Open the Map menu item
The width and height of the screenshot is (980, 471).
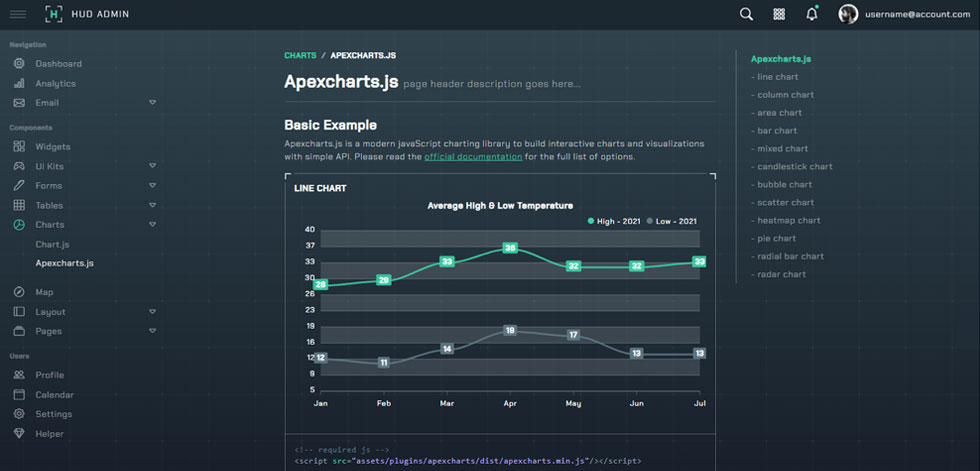pos(44,292)
